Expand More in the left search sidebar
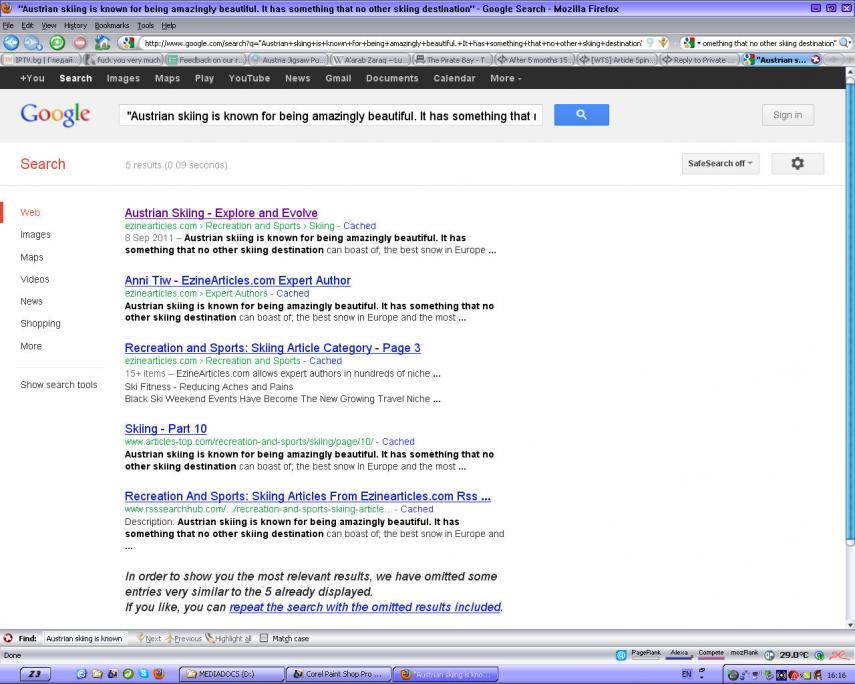The width and height of the screenshot is (855, 684). [x=31, y=346]
